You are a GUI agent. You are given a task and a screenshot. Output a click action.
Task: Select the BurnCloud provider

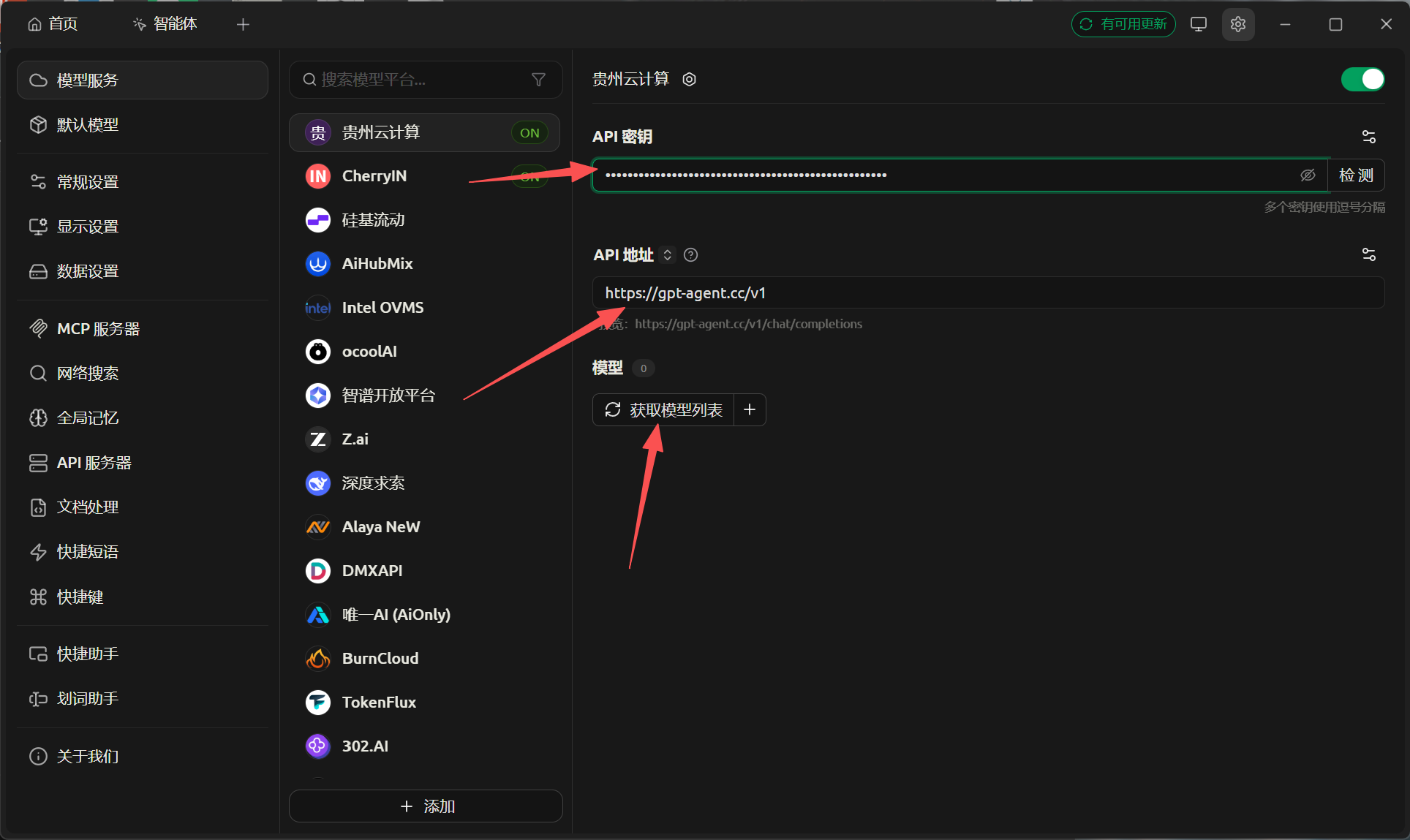[425, 659]
